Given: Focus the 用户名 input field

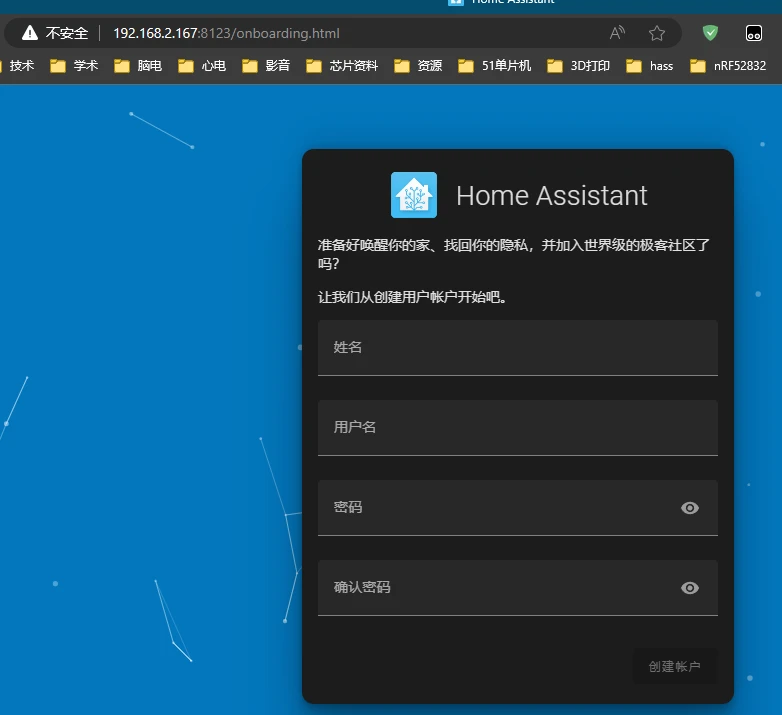Looking at the screenshot, I should pos(518,428).
